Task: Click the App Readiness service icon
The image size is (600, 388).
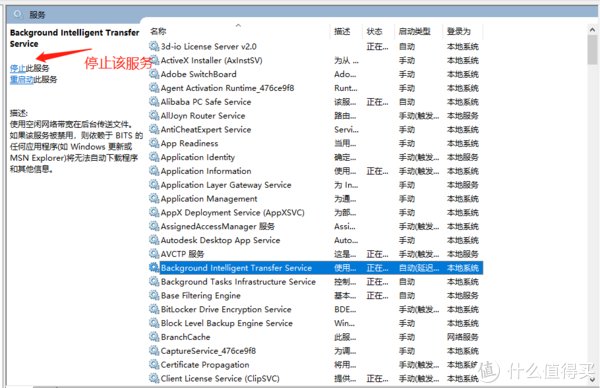Action: pos(154,143)
